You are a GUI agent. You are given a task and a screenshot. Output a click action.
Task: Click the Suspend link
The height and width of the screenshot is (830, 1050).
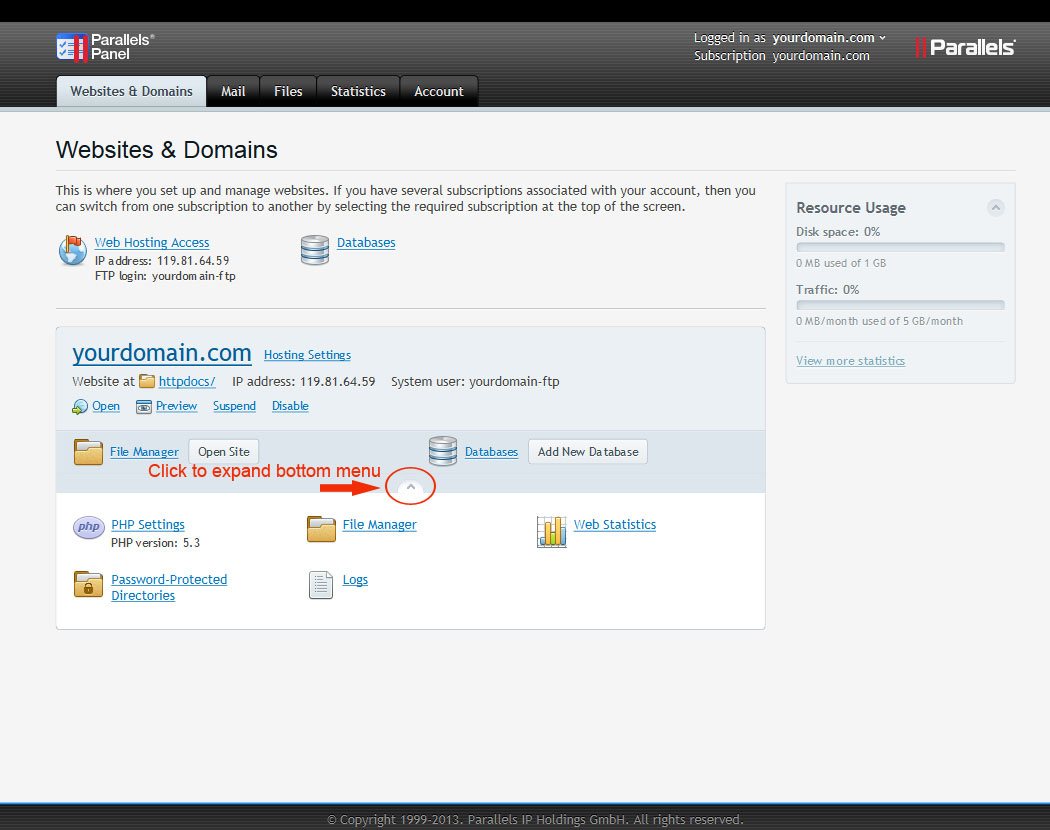tap(234, 406)
